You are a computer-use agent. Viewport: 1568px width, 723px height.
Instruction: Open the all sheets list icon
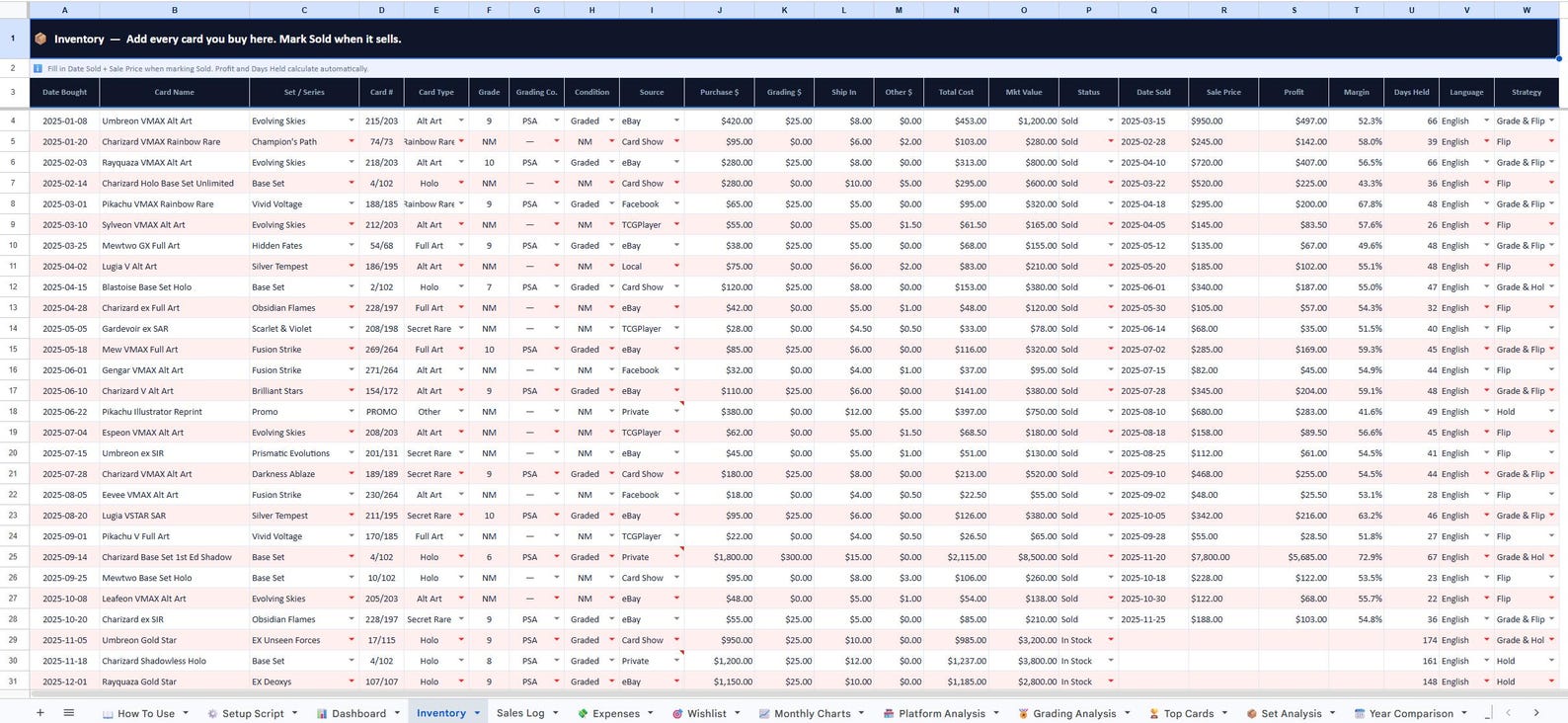point(68,712)
